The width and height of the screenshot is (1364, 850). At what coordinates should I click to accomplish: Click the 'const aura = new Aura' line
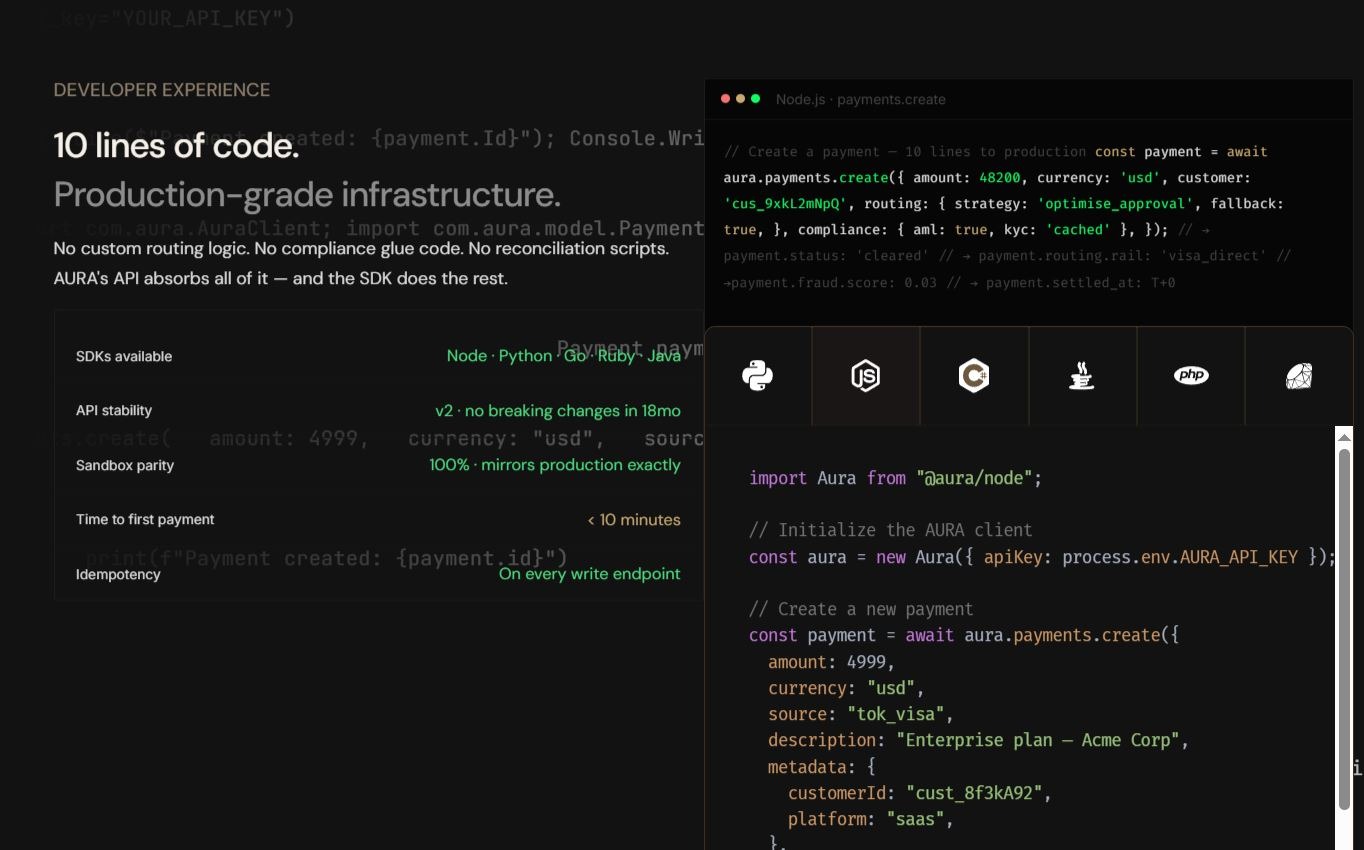coord(1042,557)
